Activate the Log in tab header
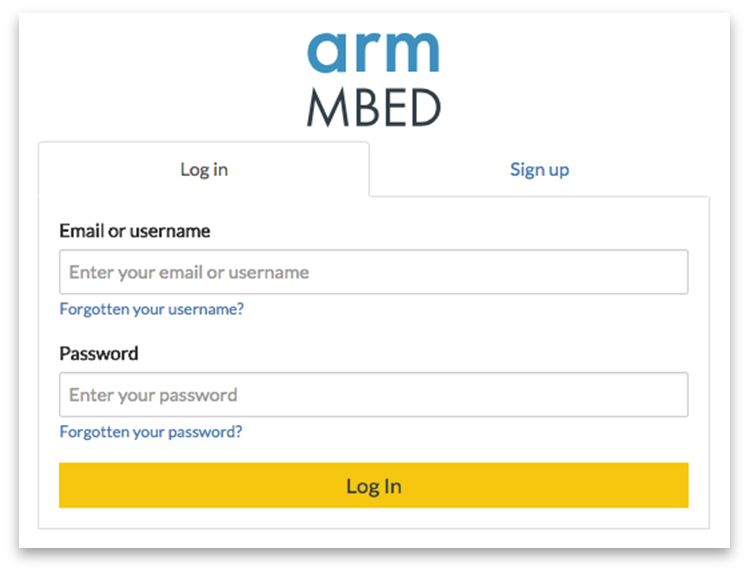Viewport: 747px width, 574px height. pyautogui.click(x=204, y=169)
